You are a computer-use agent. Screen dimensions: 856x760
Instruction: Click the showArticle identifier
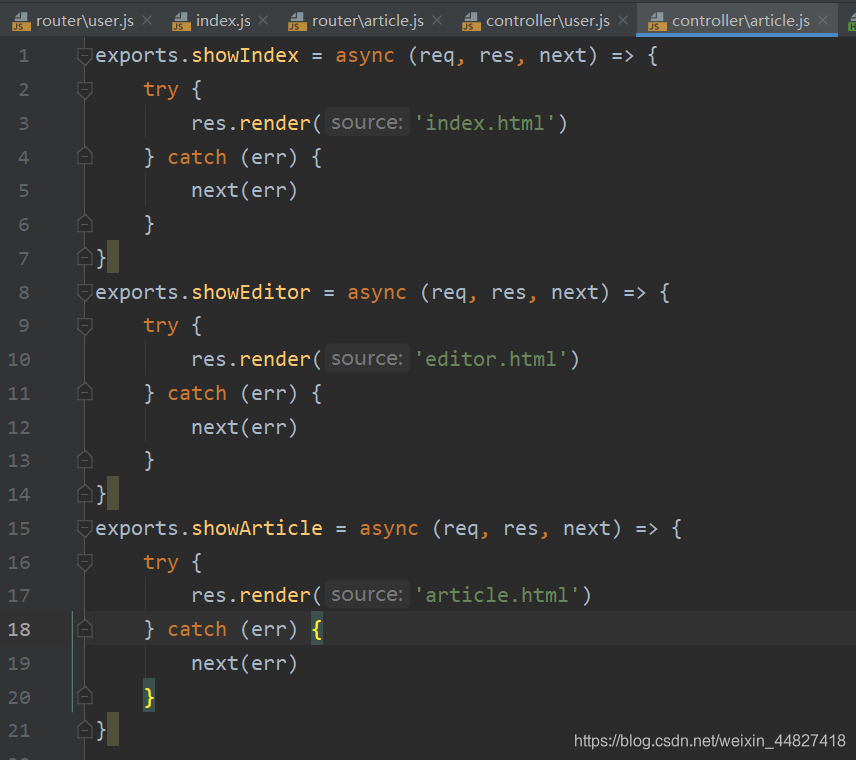point(257,529)
